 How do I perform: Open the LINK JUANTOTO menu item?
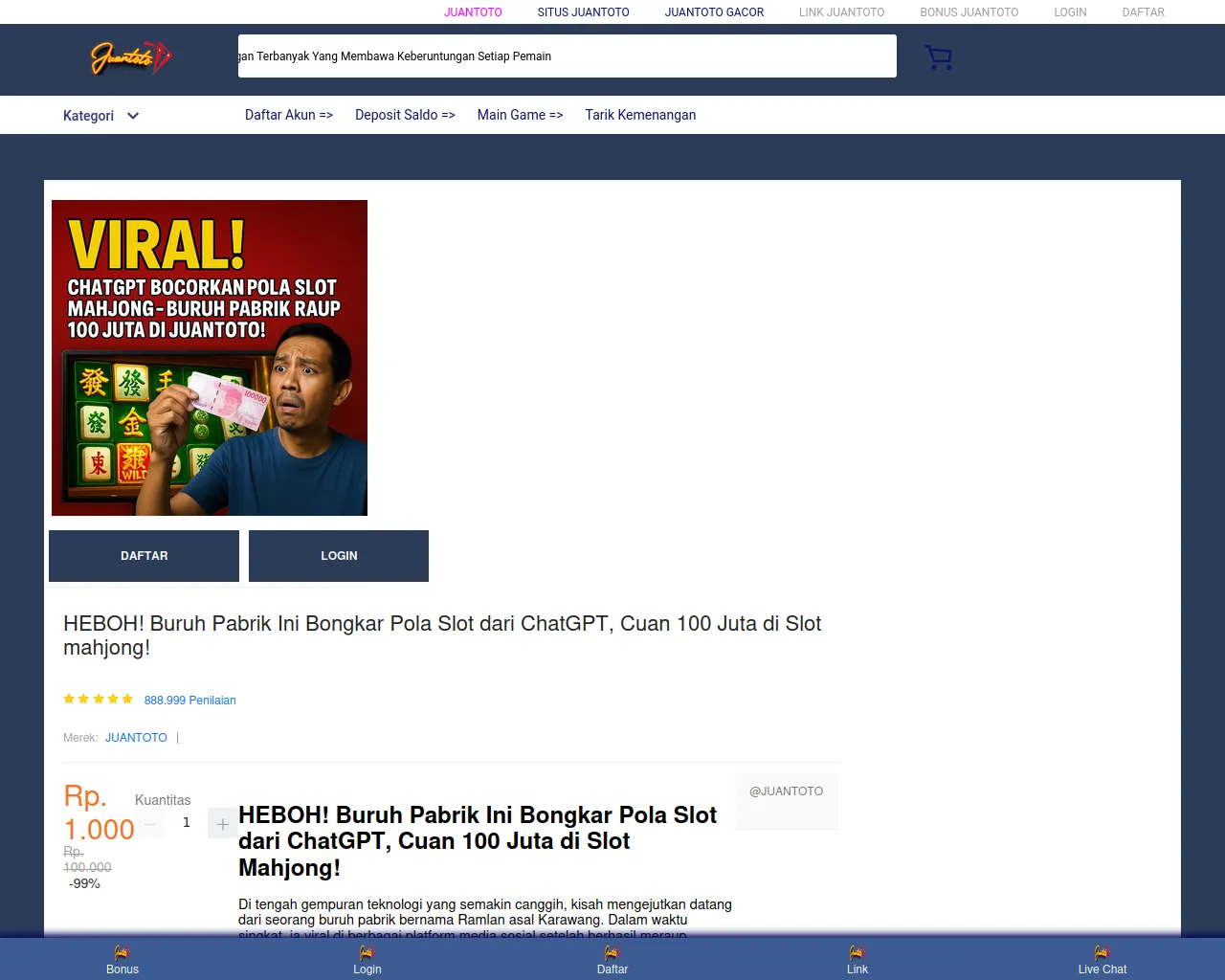coord(842,12)
